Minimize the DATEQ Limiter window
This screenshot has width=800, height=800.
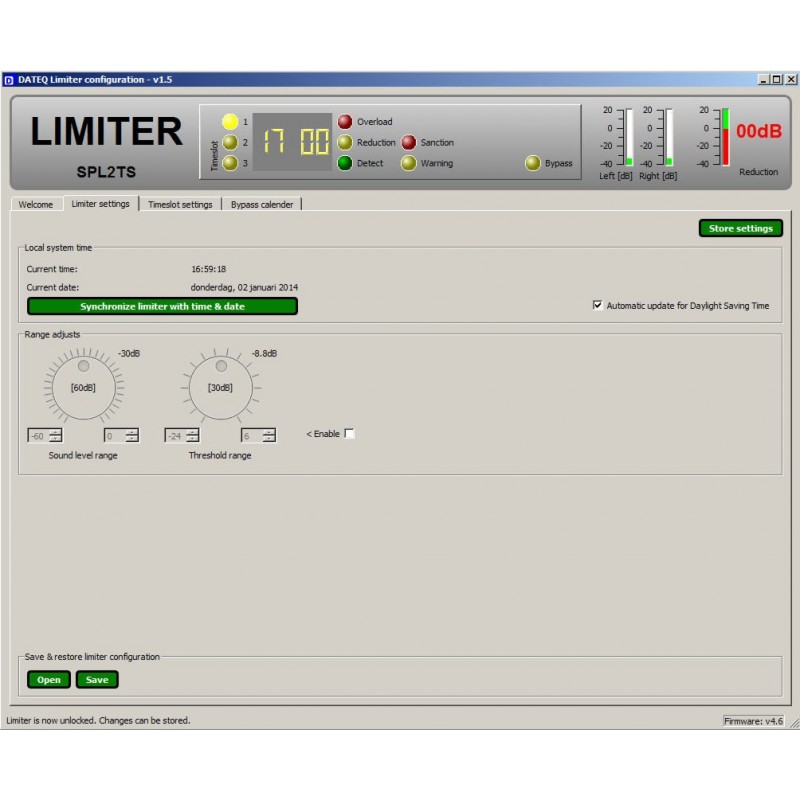pos(764,80)
